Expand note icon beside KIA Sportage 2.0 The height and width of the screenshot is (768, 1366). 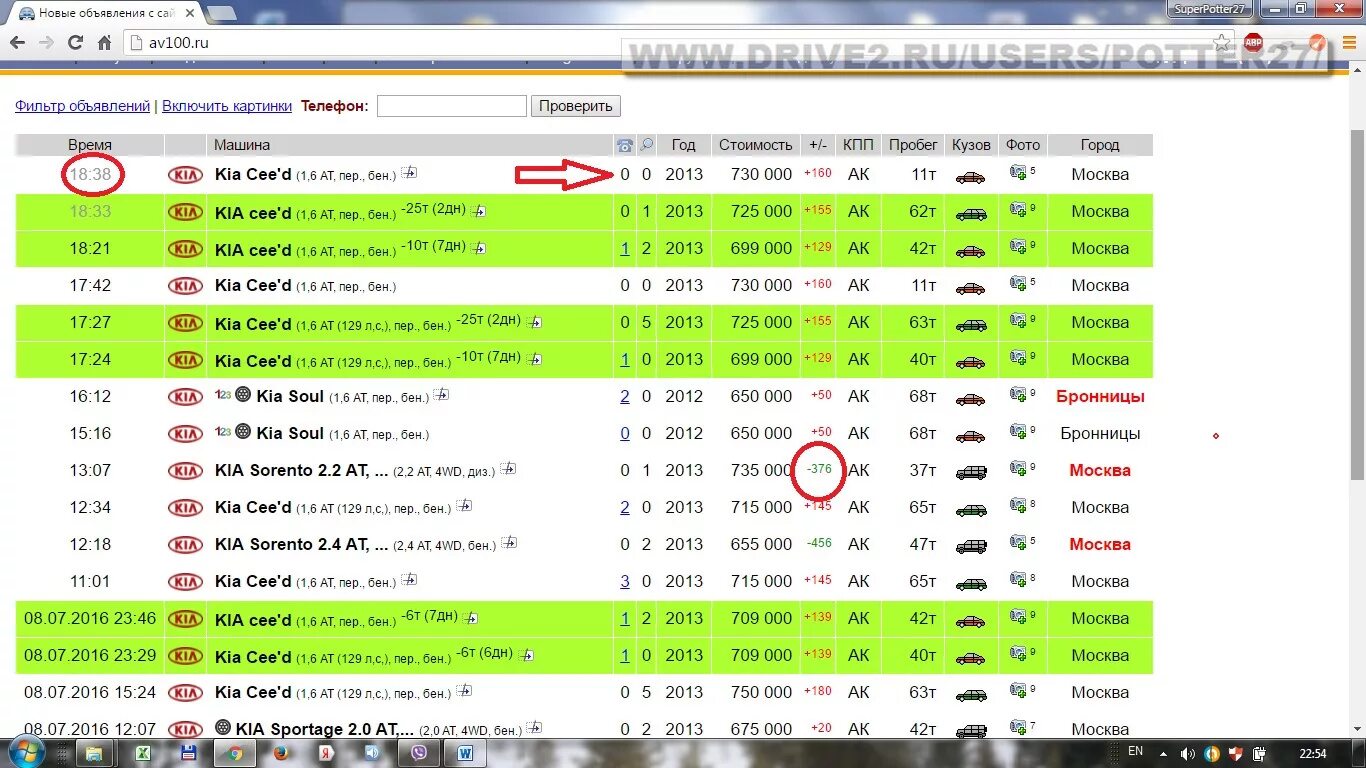(x=535, y=727)
